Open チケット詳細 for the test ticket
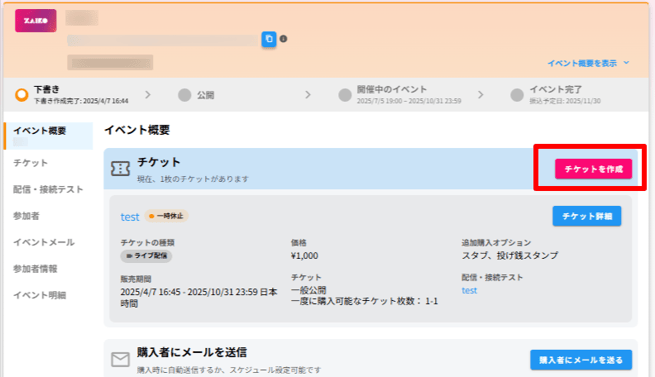 tap(586, 216)
